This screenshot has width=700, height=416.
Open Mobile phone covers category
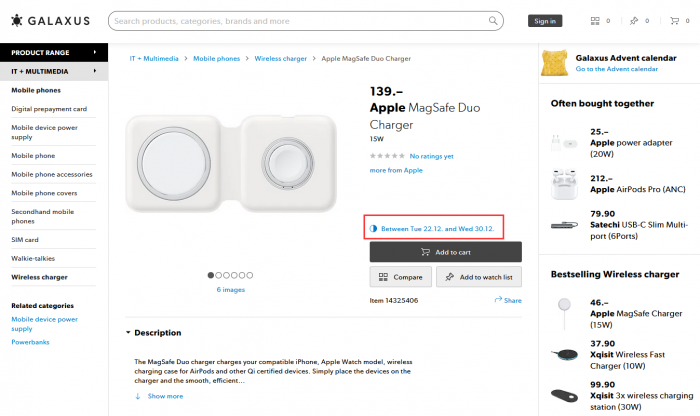[44, 193]
